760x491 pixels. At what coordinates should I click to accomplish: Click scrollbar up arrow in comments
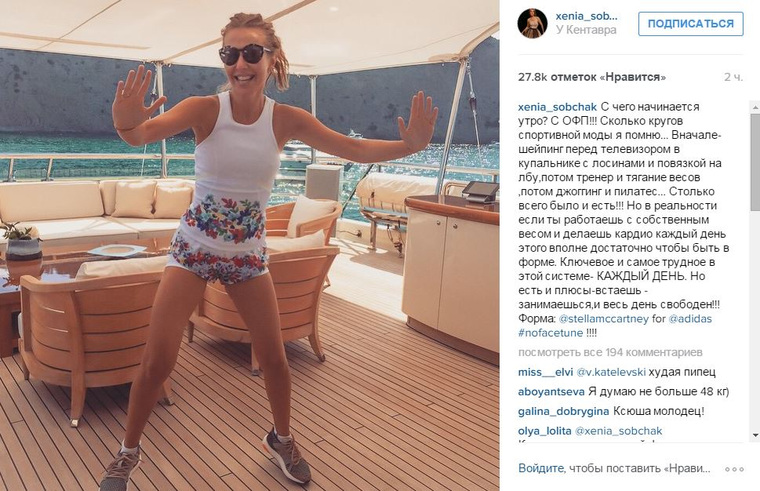[x=756, y=107]
